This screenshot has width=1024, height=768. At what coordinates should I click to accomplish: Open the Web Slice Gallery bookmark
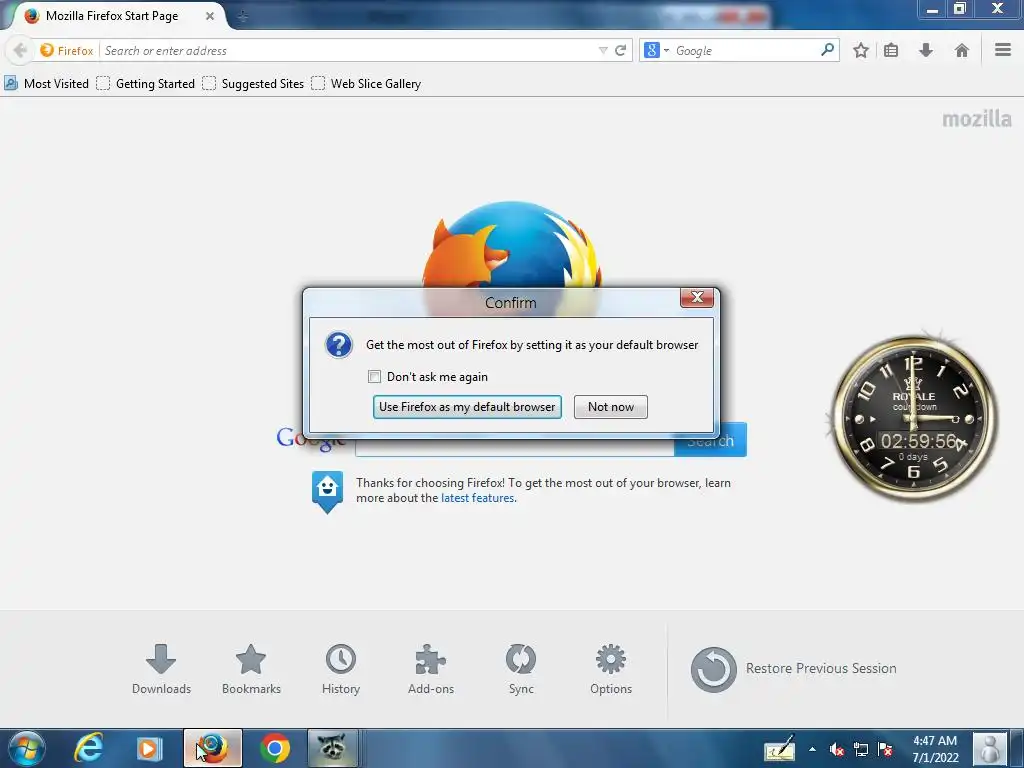pyautogui.click(x=366, y=84)
